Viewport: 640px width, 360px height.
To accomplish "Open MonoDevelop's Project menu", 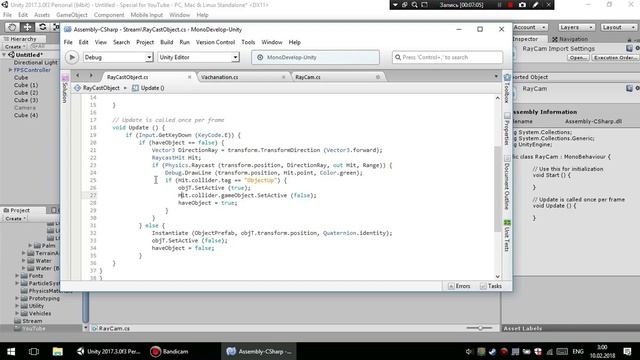I will (x=145, y=42).
